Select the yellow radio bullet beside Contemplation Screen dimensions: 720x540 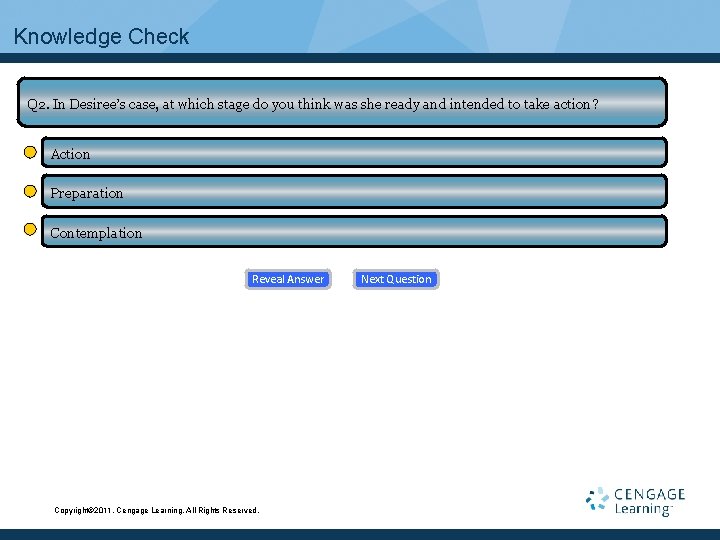(x=30, y=229)
